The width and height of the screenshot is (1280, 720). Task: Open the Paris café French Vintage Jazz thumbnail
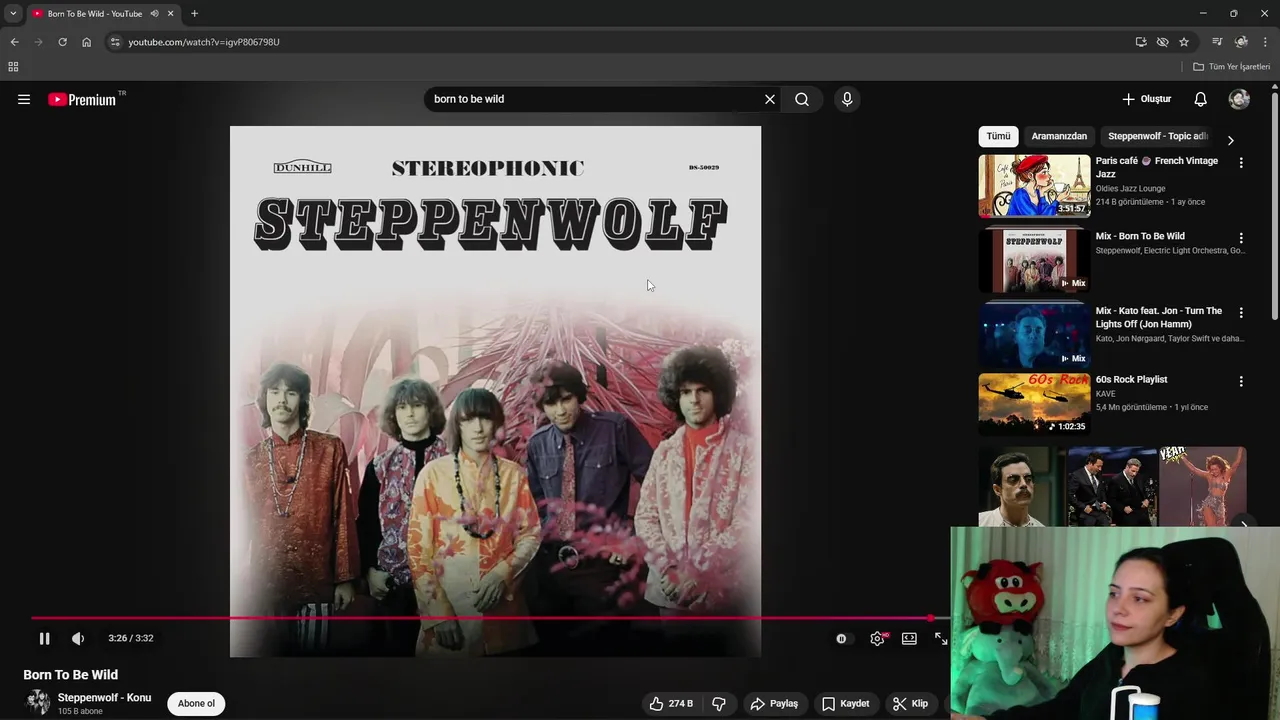(1034, 185)
